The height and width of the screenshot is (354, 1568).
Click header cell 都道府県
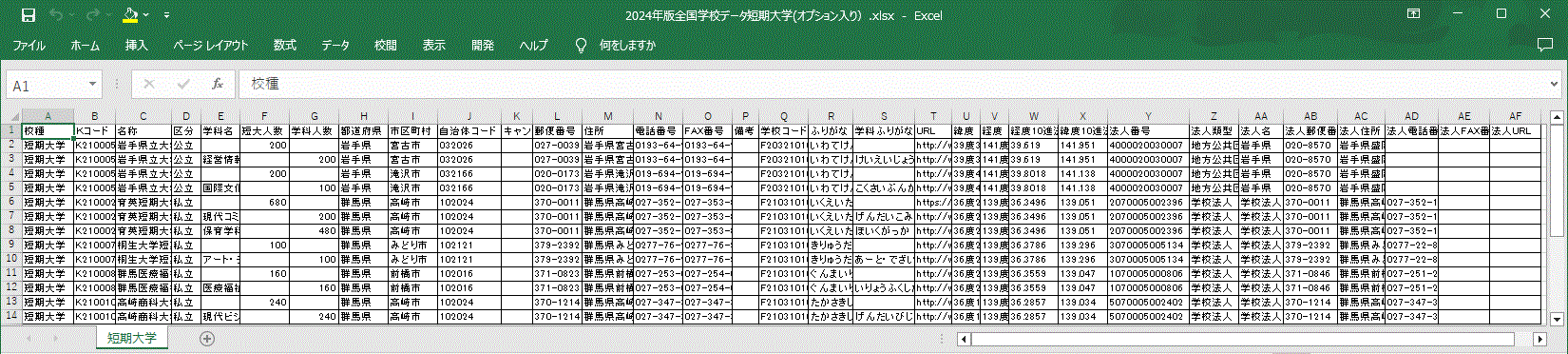click(363, 130)
